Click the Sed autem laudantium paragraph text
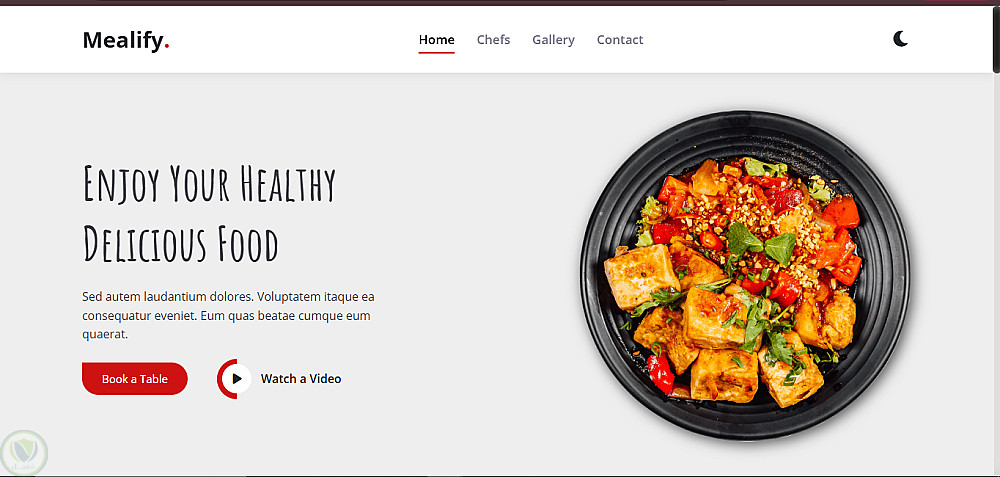The height and width of the screenshot is (477, 1000). point(228,315)
